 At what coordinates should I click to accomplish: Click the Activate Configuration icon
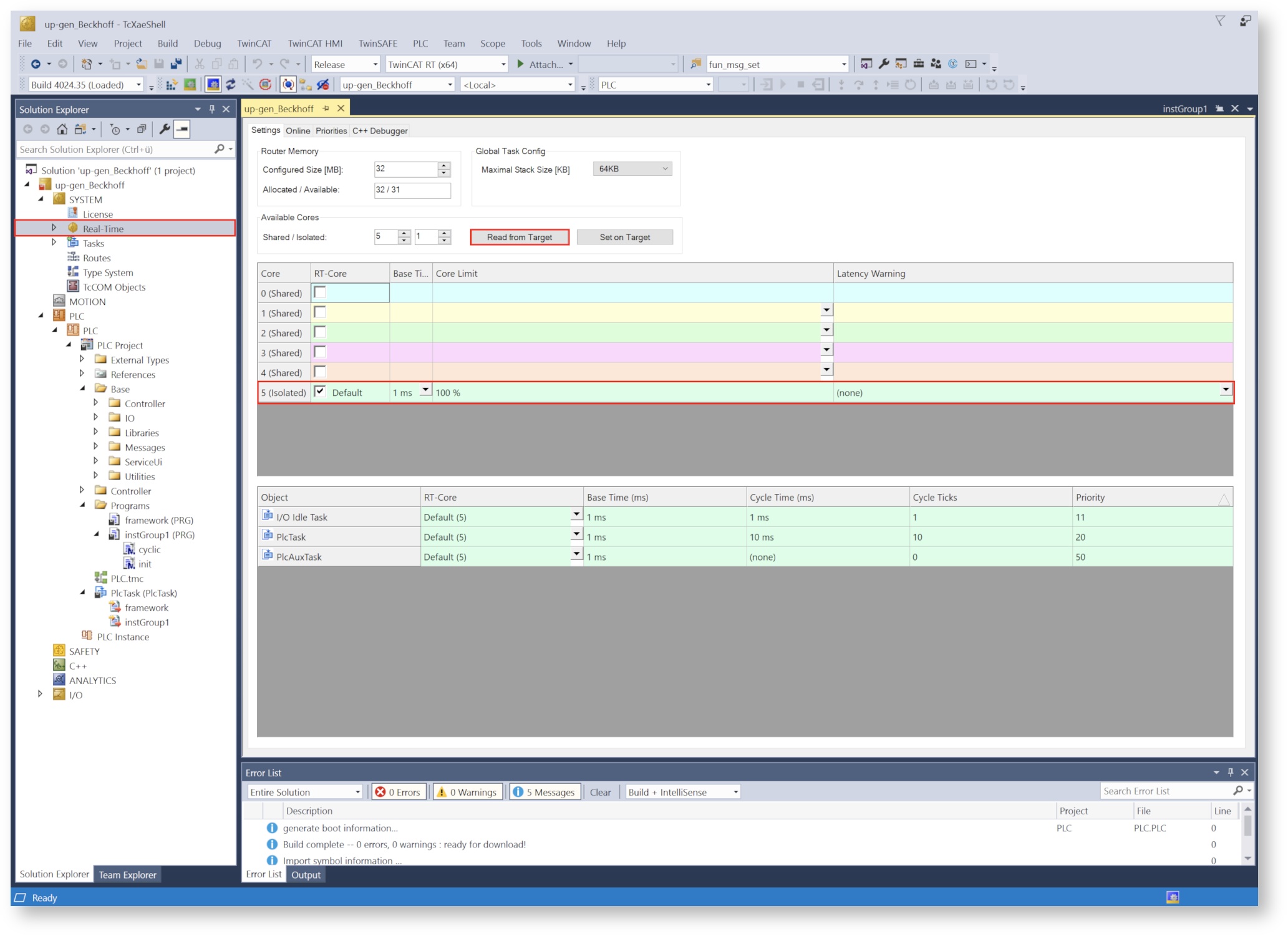pos(172,85)
